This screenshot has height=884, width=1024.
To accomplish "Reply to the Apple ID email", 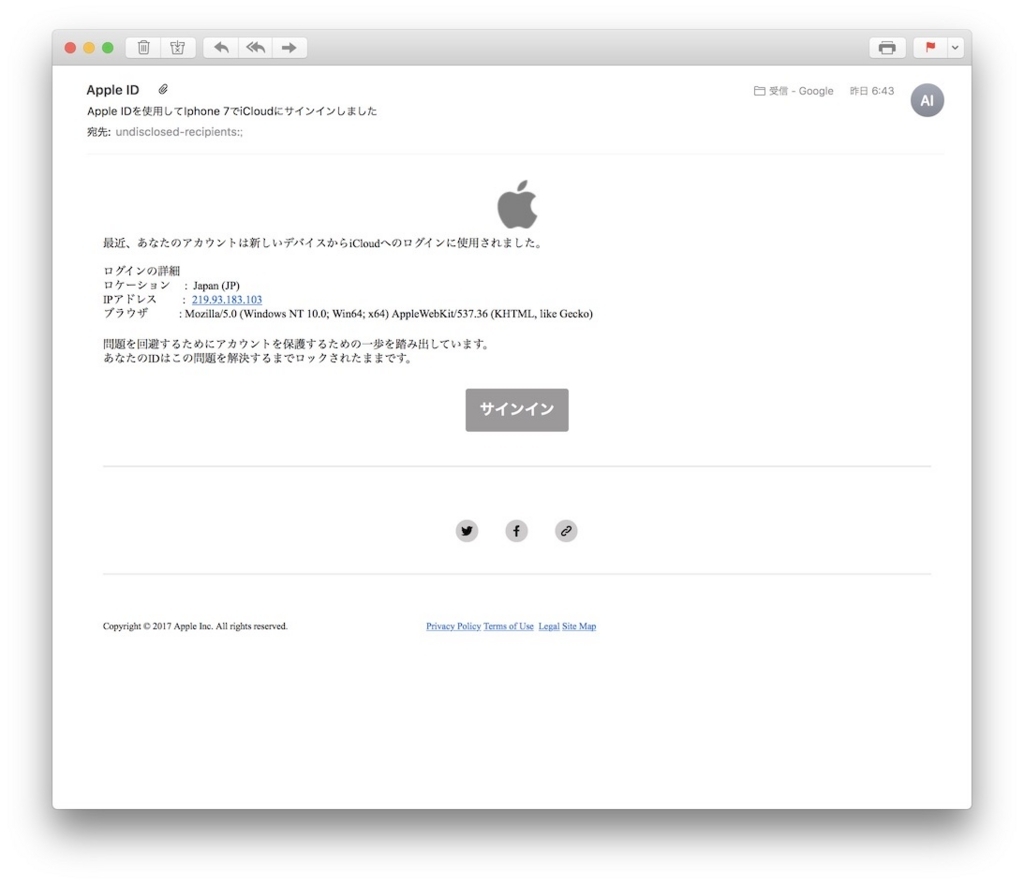I will coord(221,48).
